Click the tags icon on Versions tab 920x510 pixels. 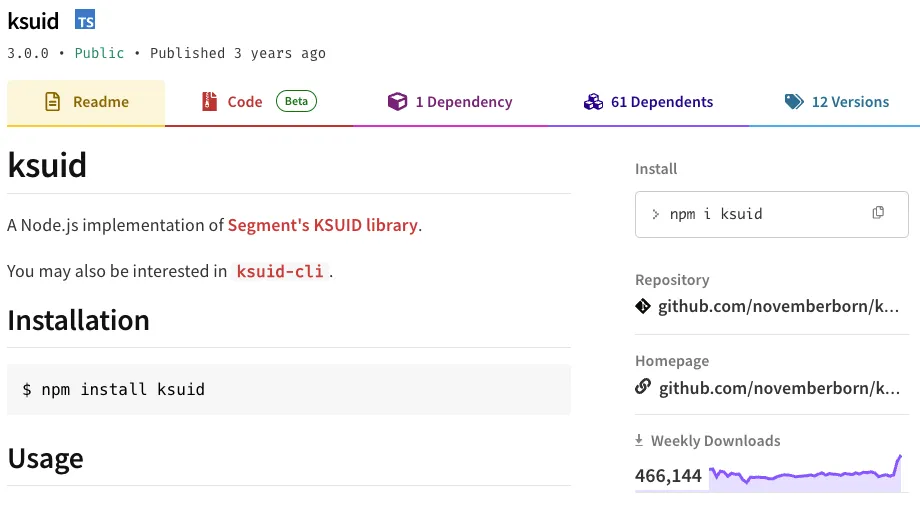(794, 102)
